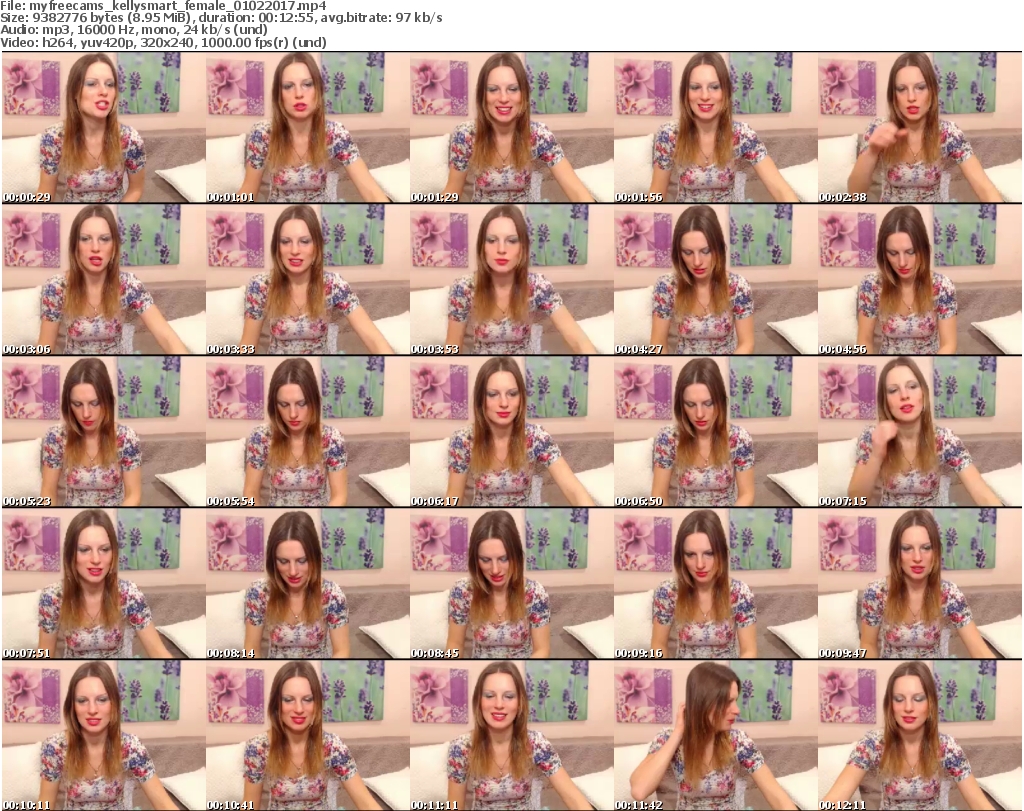This screenshot has width=1024, height=811.
Task: Select the thumbnail stamped 00:01:56
Action: tap(715, 127)
